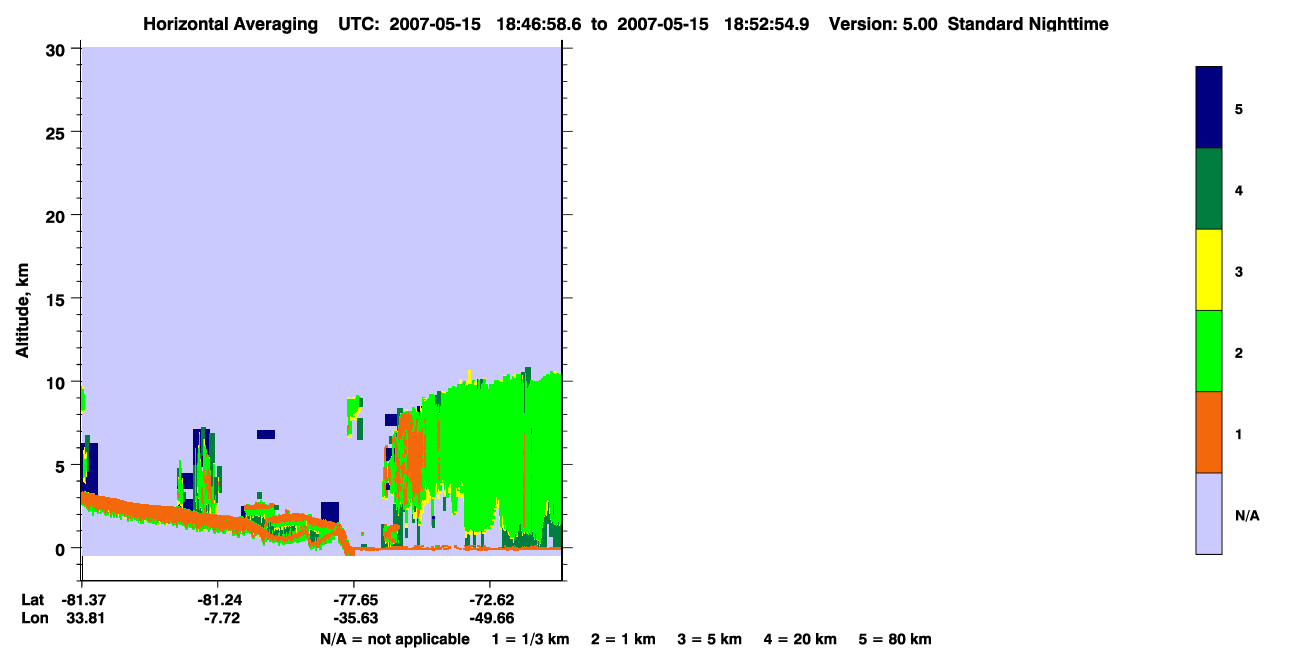
Task: Click the bright green colorbar segment labeled 2
Action: click(1209, 351)
